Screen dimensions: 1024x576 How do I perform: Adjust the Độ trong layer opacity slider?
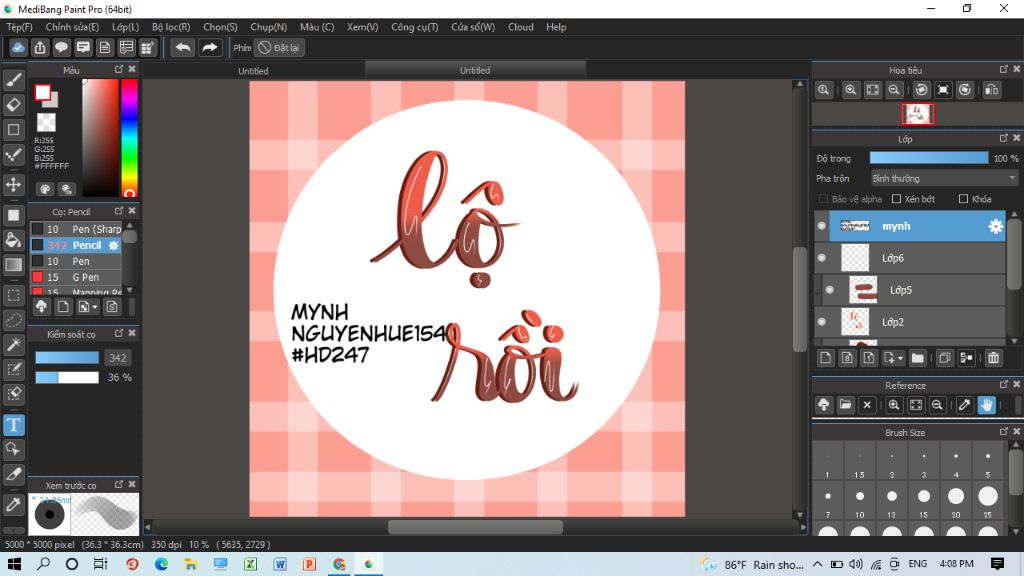pyautogui.click(x=929, y=158)
